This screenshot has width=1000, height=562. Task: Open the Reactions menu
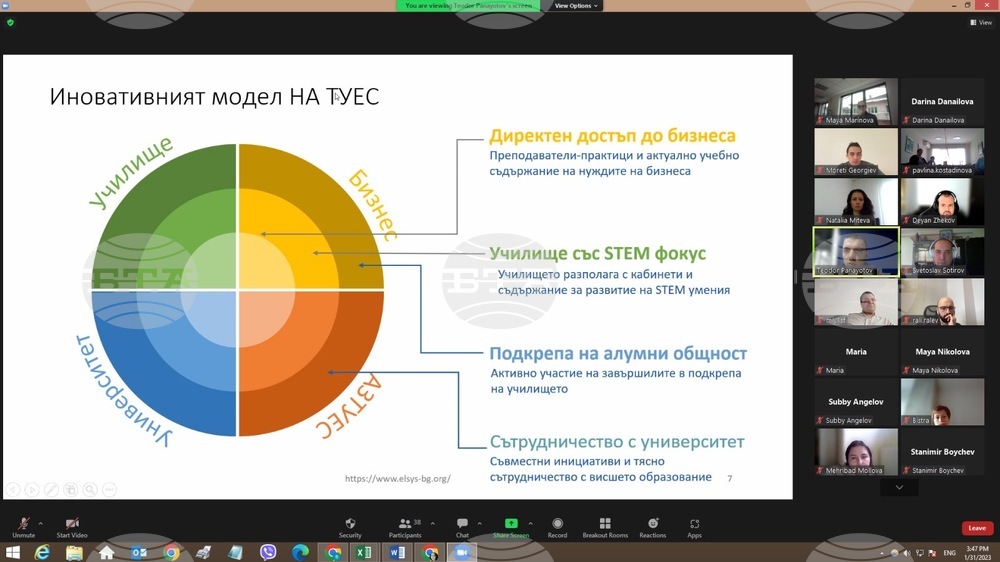pyautogui.click(x=653, y=526)
